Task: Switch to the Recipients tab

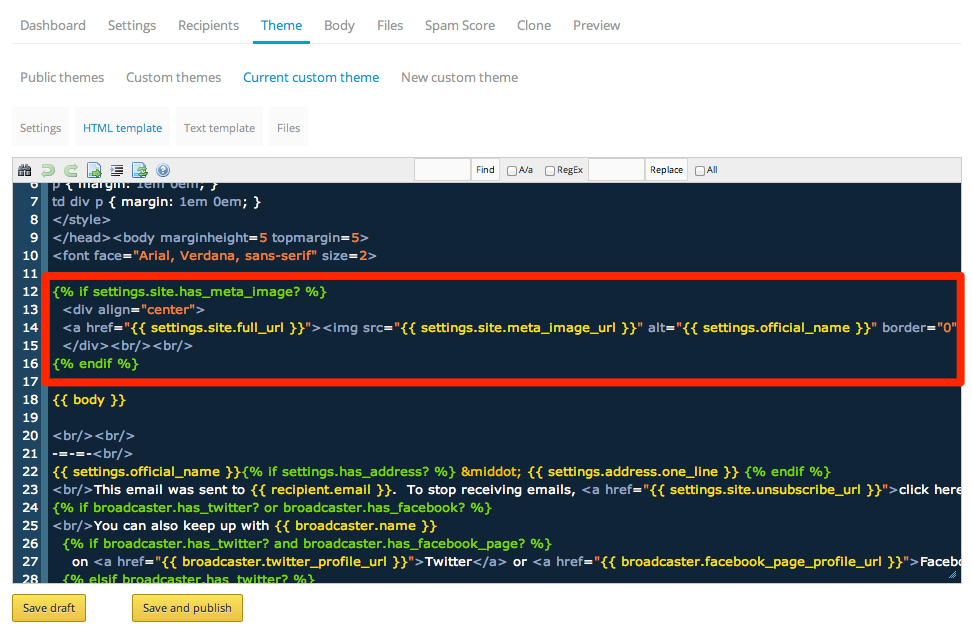Action: point(208,25)
